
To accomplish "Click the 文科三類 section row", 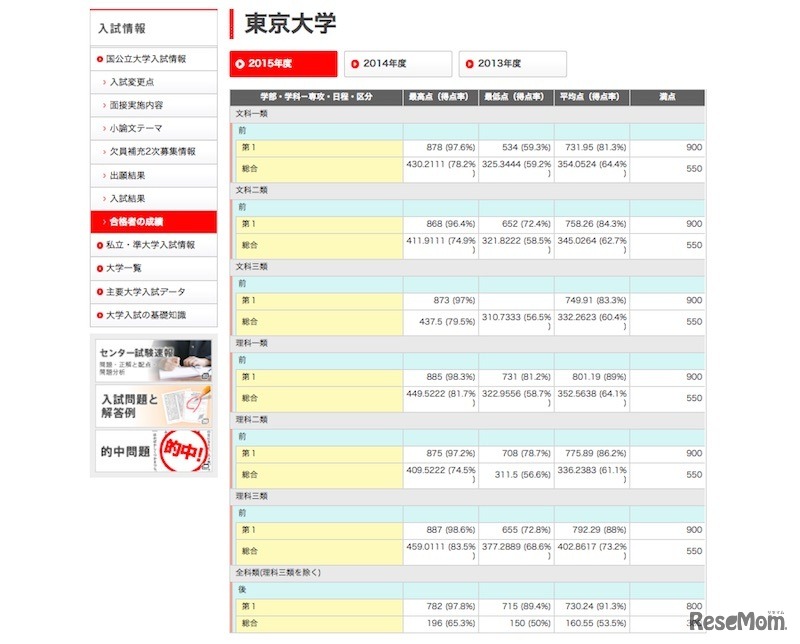I will (x=467, y=267).
